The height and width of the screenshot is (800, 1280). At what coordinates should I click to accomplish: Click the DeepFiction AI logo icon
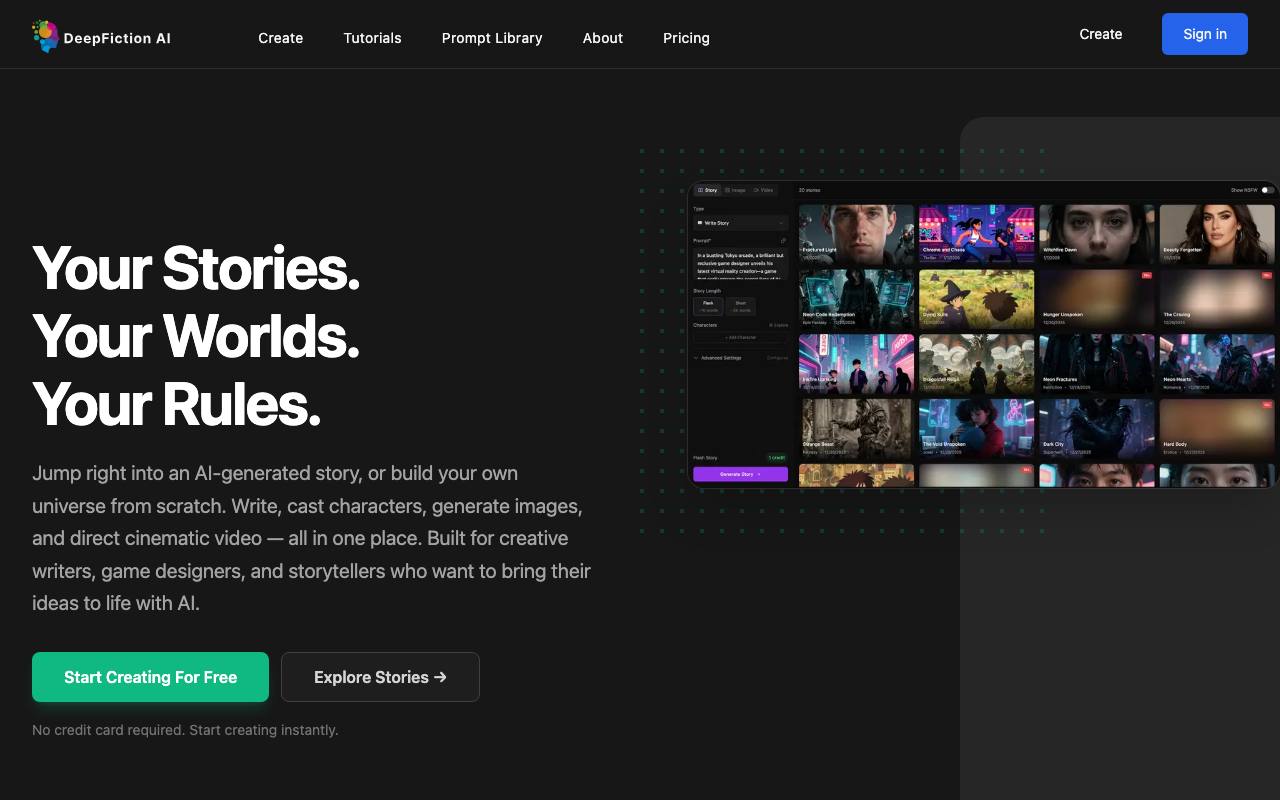[45, 37]
